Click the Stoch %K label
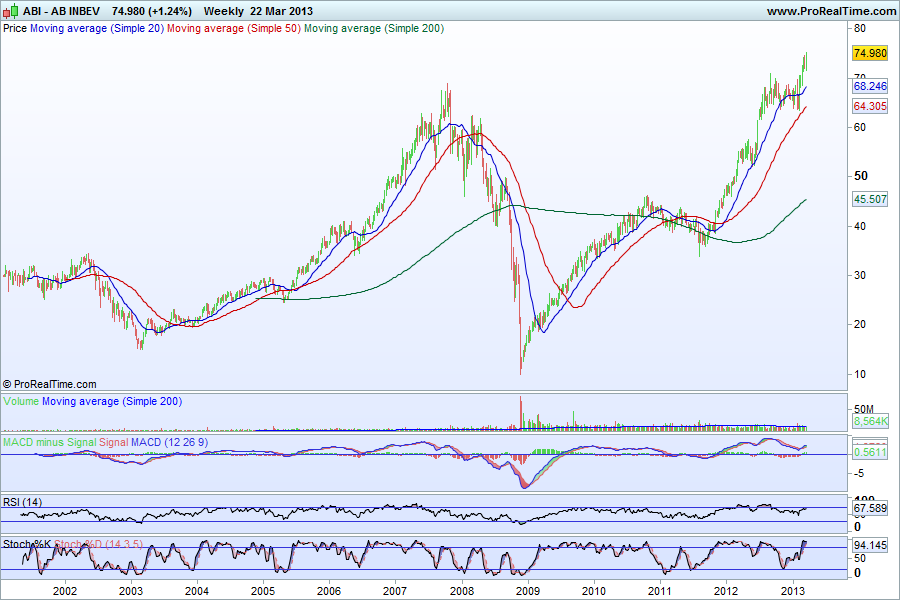This screenshot has height=600, width=900. point(27,544)
